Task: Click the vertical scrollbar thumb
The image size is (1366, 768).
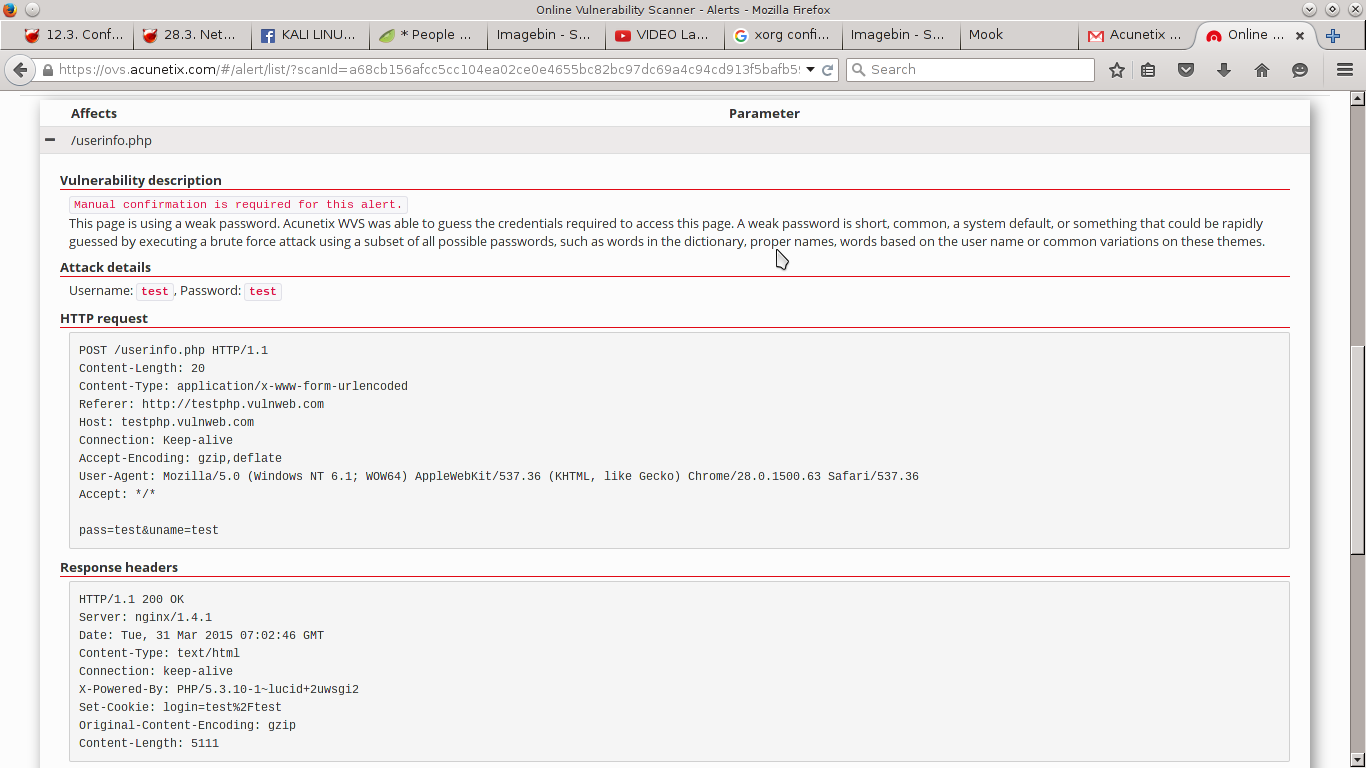Action: tap(1357, 450)
